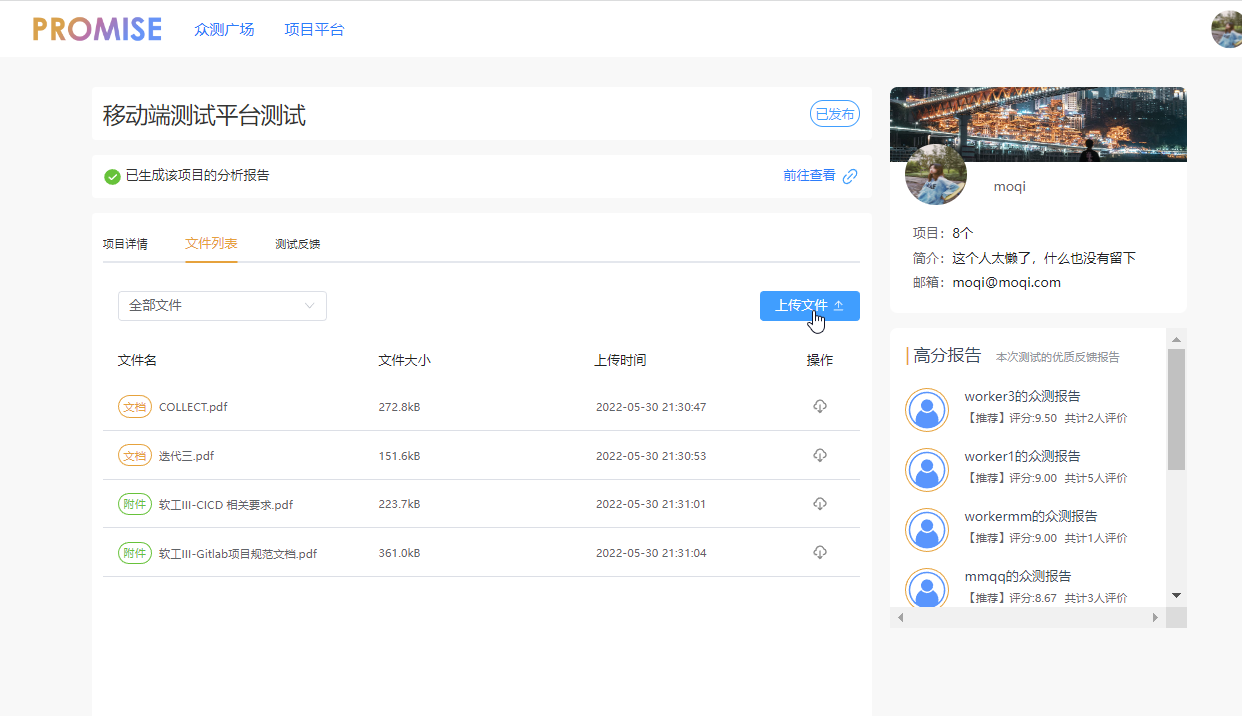Click the 文档 tag on COLLECT.pdf
This screenshot has width=1242, height=716.
click(135, 407)
